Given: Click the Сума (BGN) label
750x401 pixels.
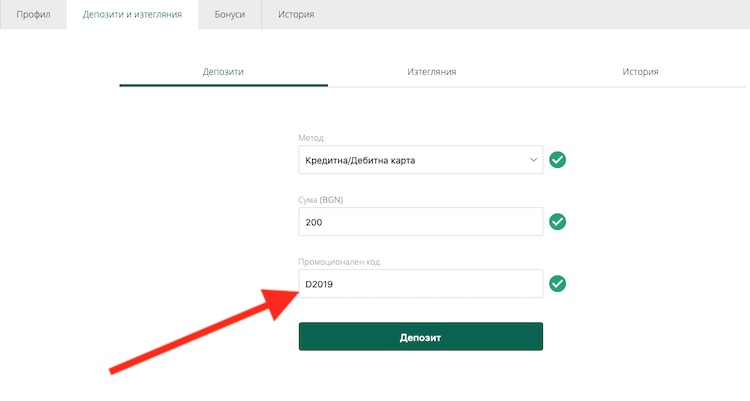Looking at the screenshot, I should click(x=320, y=200).
